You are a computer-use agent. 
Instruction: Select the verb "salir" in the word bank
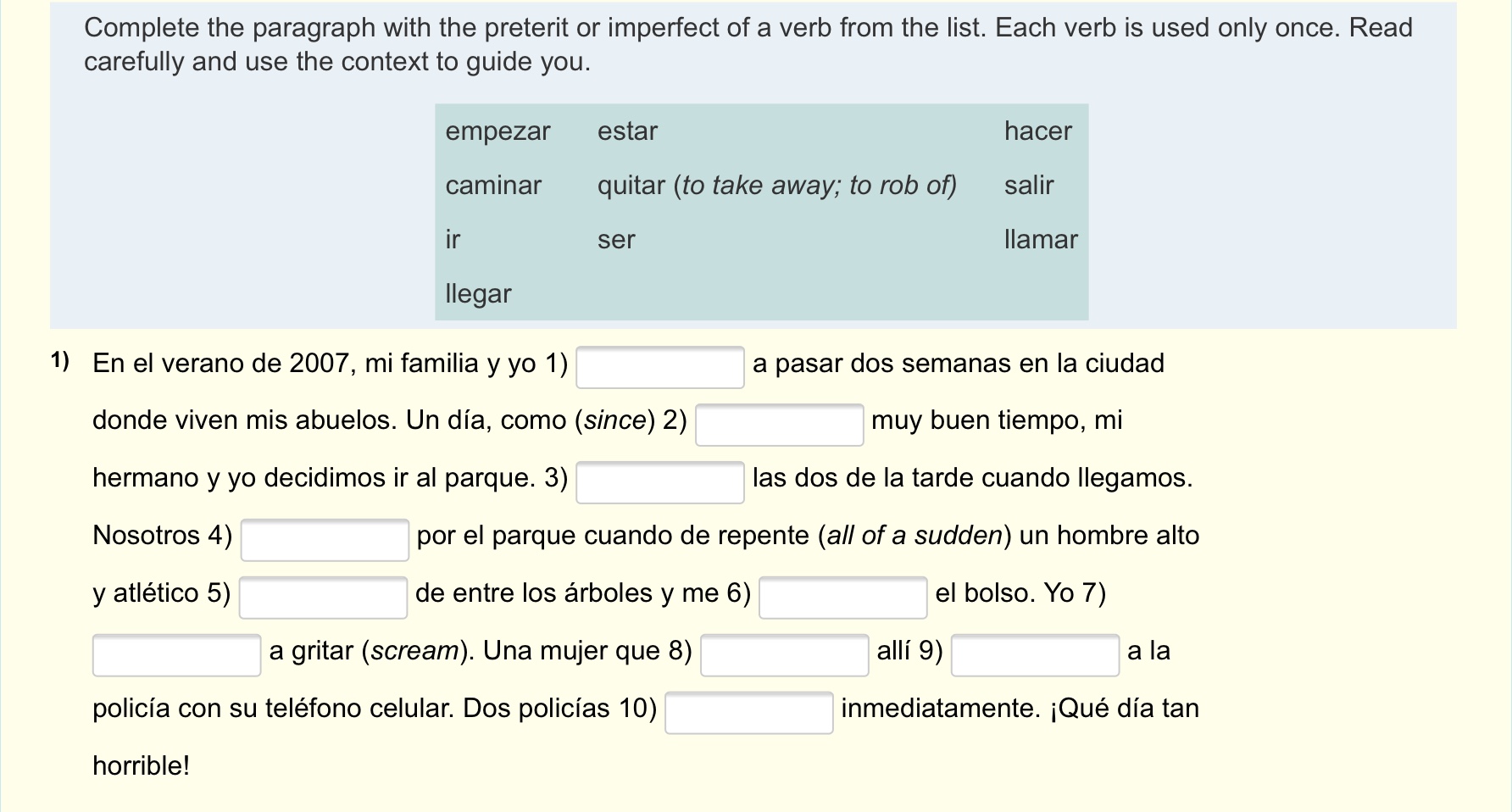(1029, 186)
